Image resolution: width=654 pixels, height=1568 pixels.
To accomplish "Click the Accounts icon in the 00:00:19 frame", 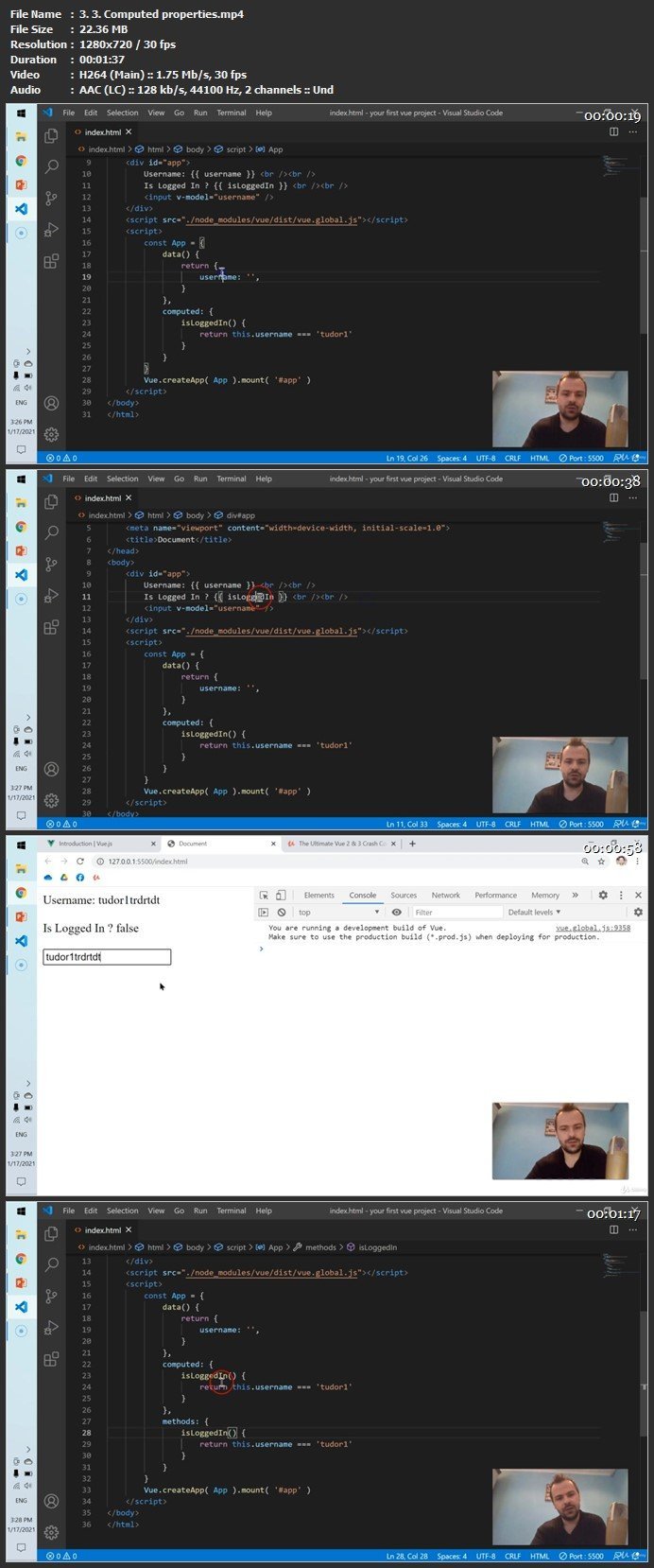I will [52, 403].
